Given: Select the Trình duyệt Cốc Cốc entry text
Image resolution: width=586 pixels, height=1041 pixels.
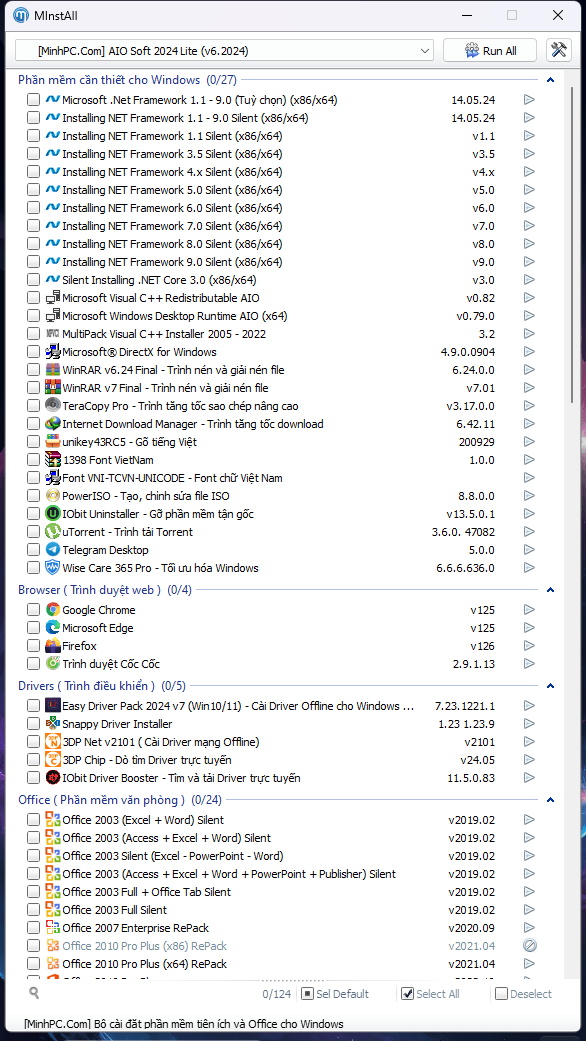Looking at the screenshot, I should tap(111, 663).
